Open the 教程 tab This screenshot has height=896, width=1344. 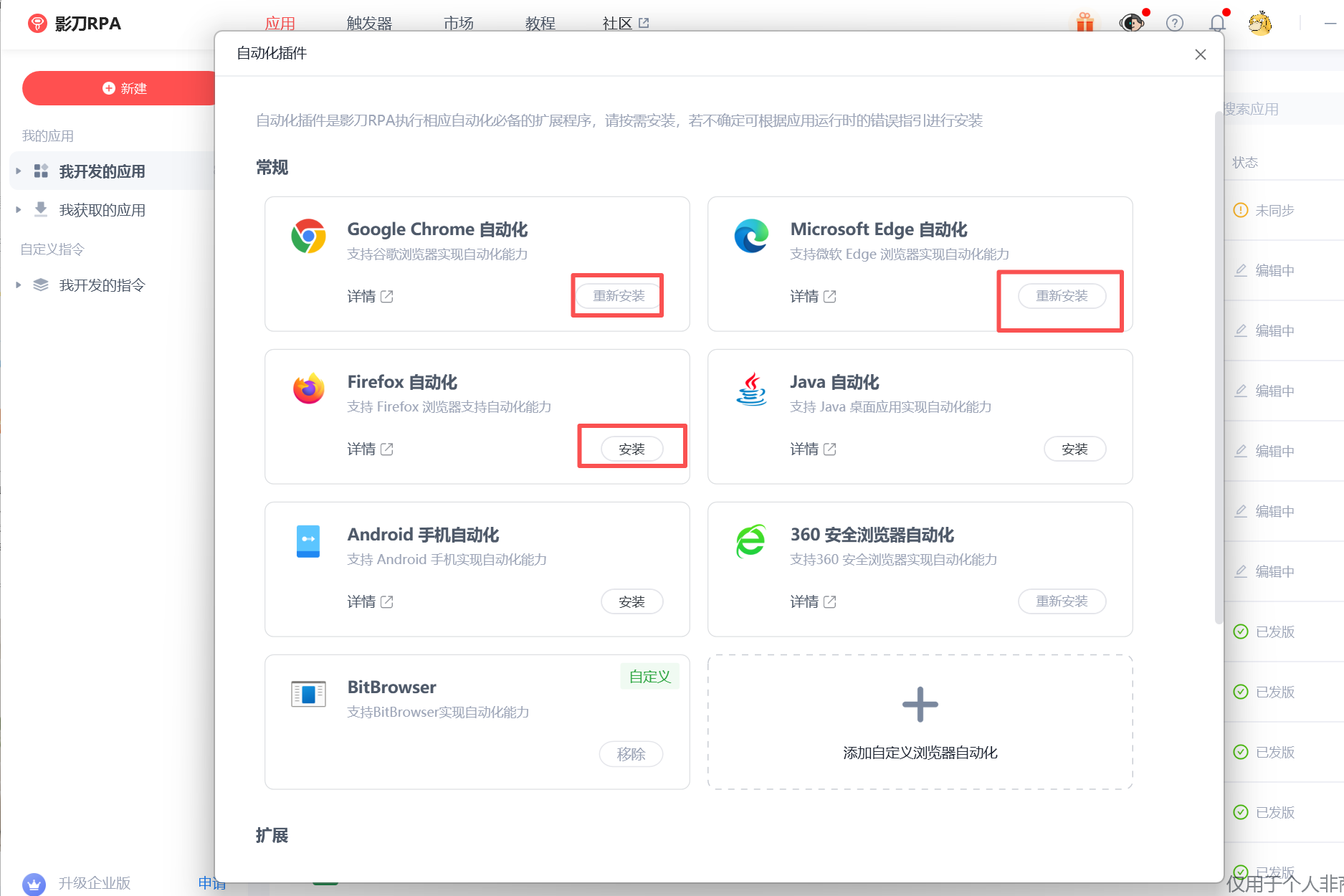540,23
